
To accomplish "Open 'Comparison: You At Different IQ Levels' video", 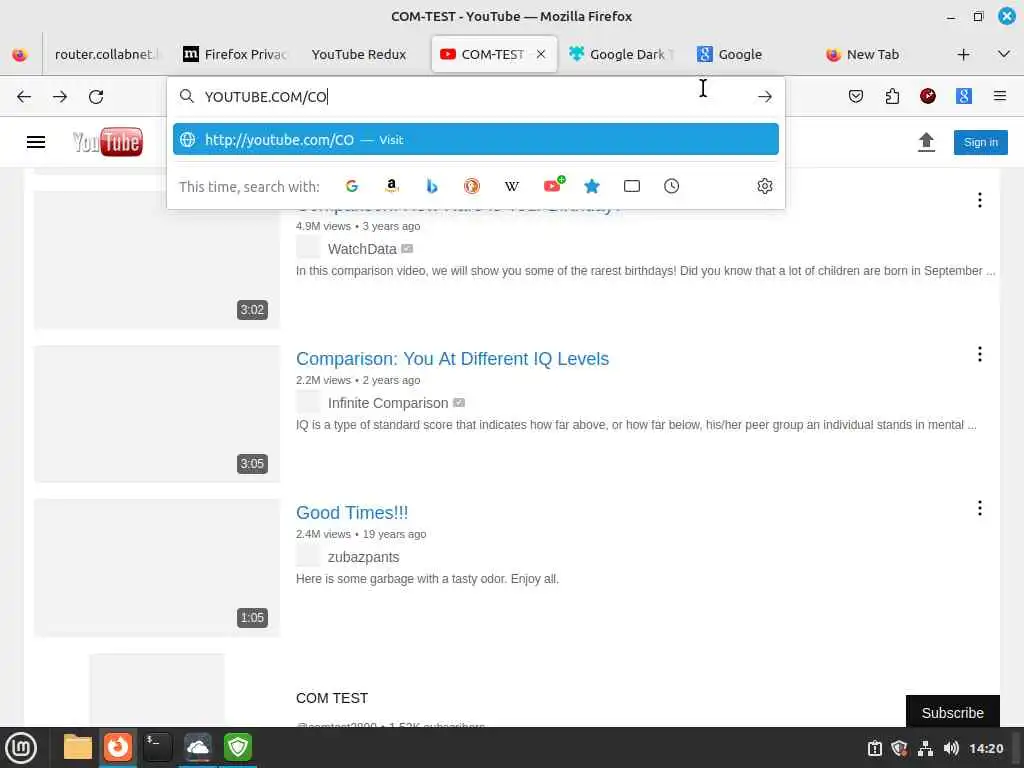I will coord(452,359).
